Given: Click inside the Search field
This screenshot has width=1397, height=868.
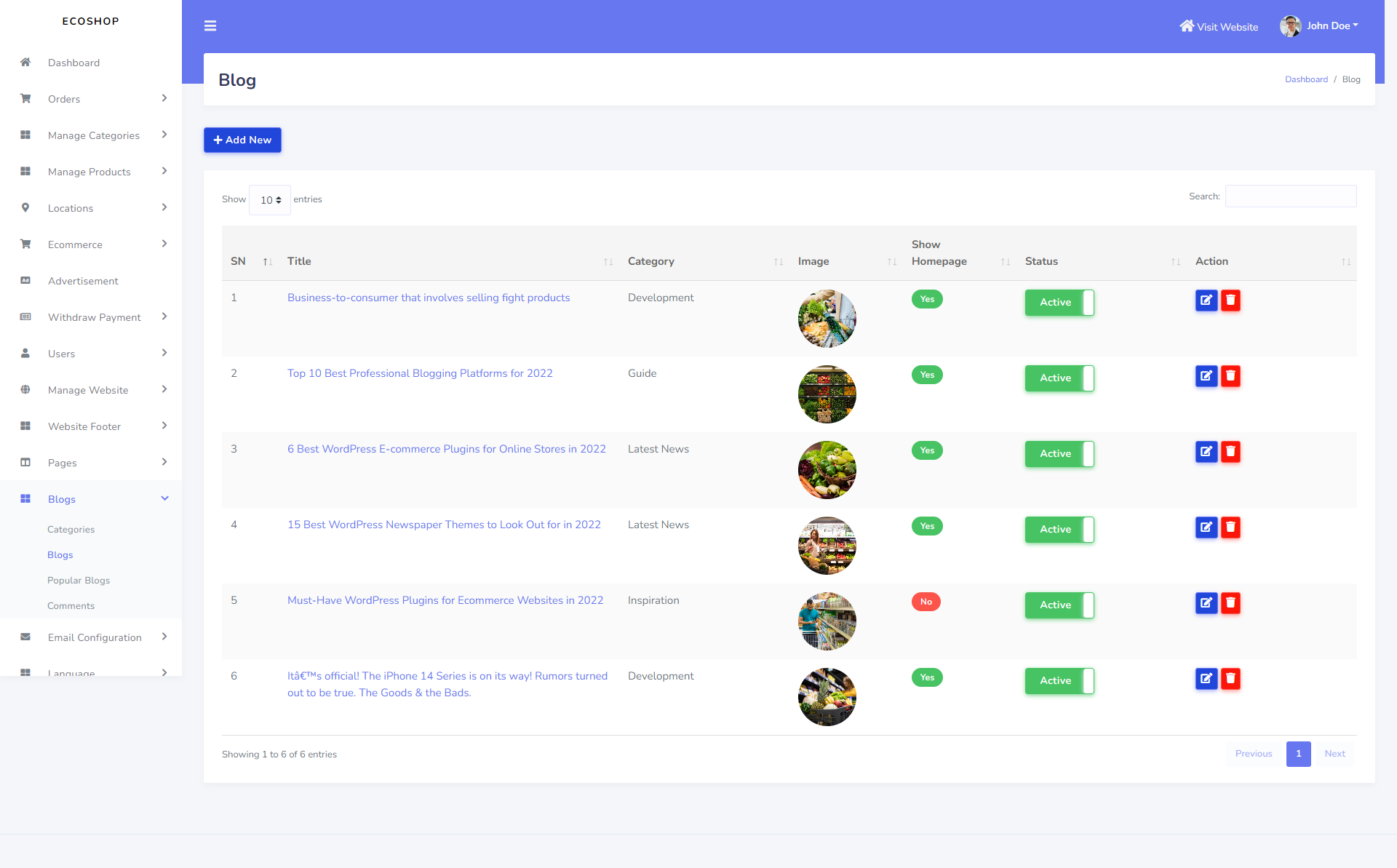Looking at the screenshot, I should [x=1290, y=196].
